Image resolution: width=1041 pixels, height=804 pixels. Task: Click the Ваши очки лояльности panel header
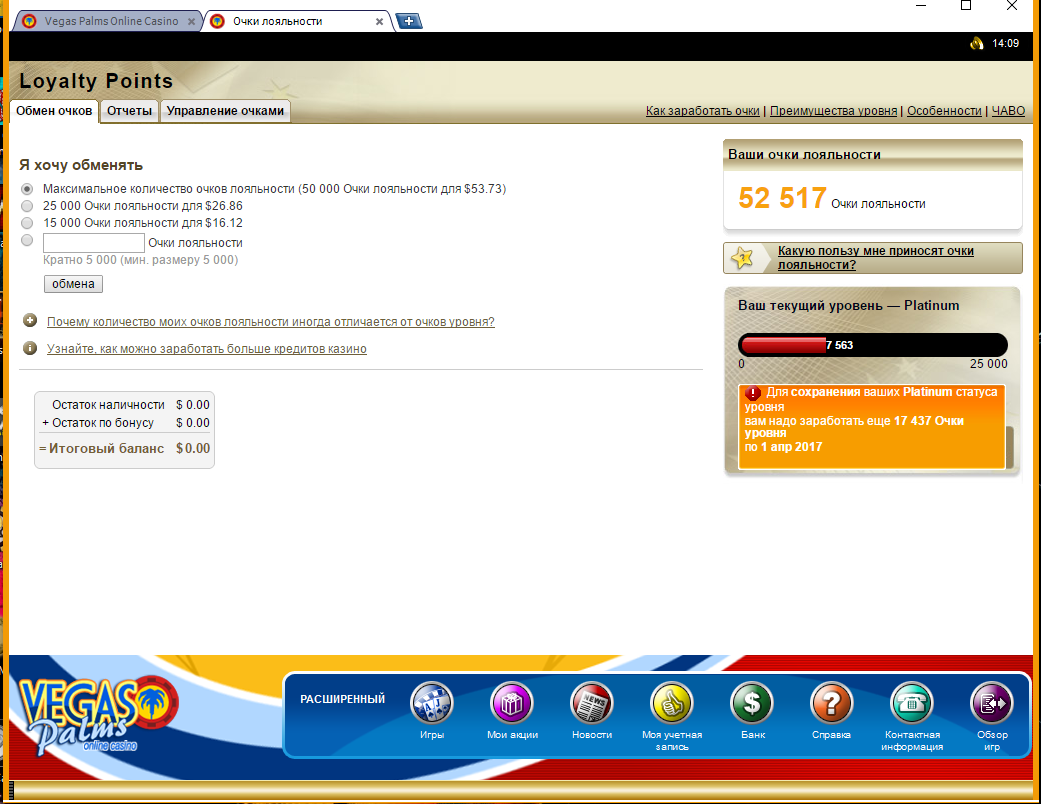[872, 155]
